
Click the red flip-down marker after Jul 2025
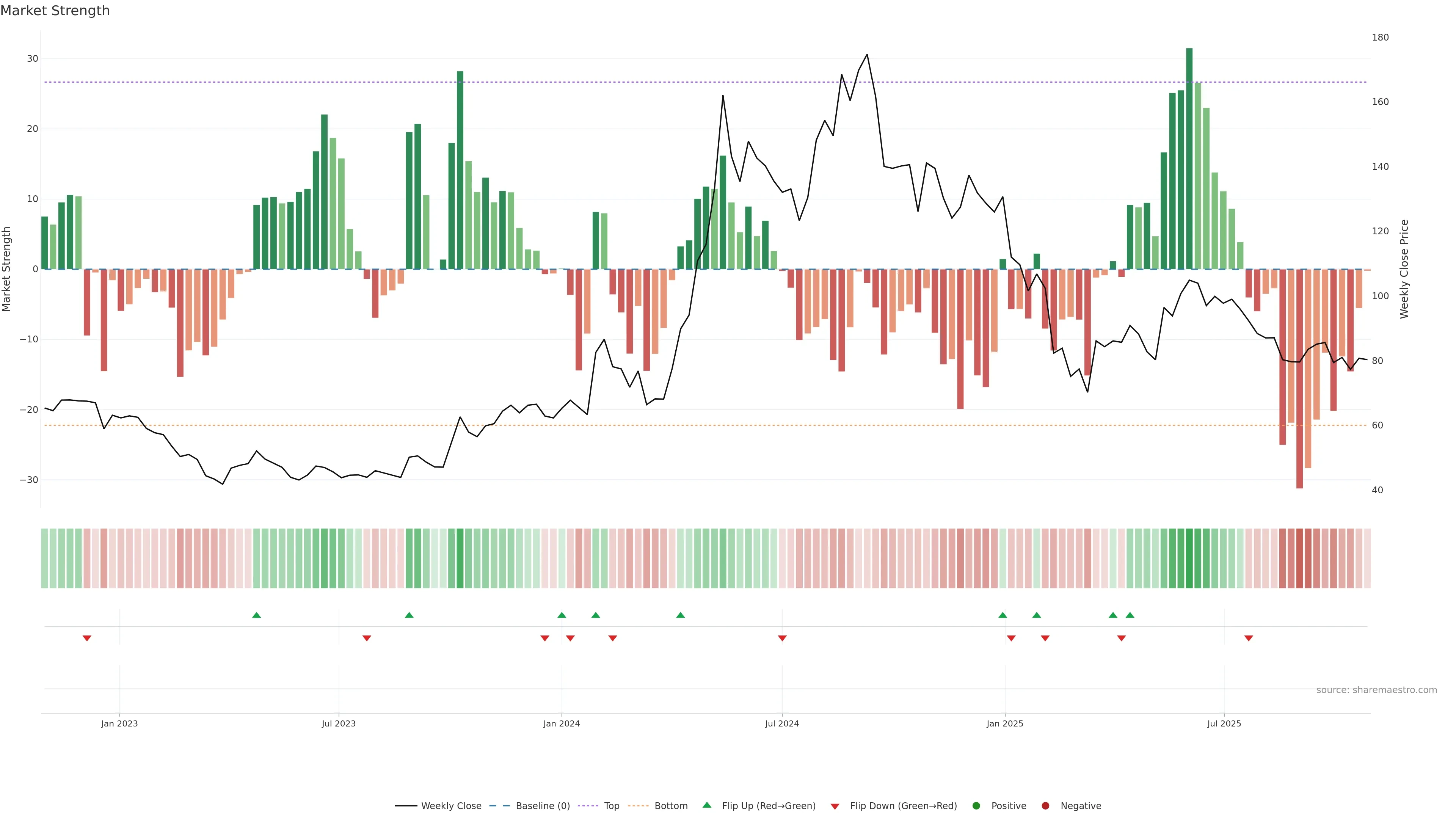[1249, 638]
